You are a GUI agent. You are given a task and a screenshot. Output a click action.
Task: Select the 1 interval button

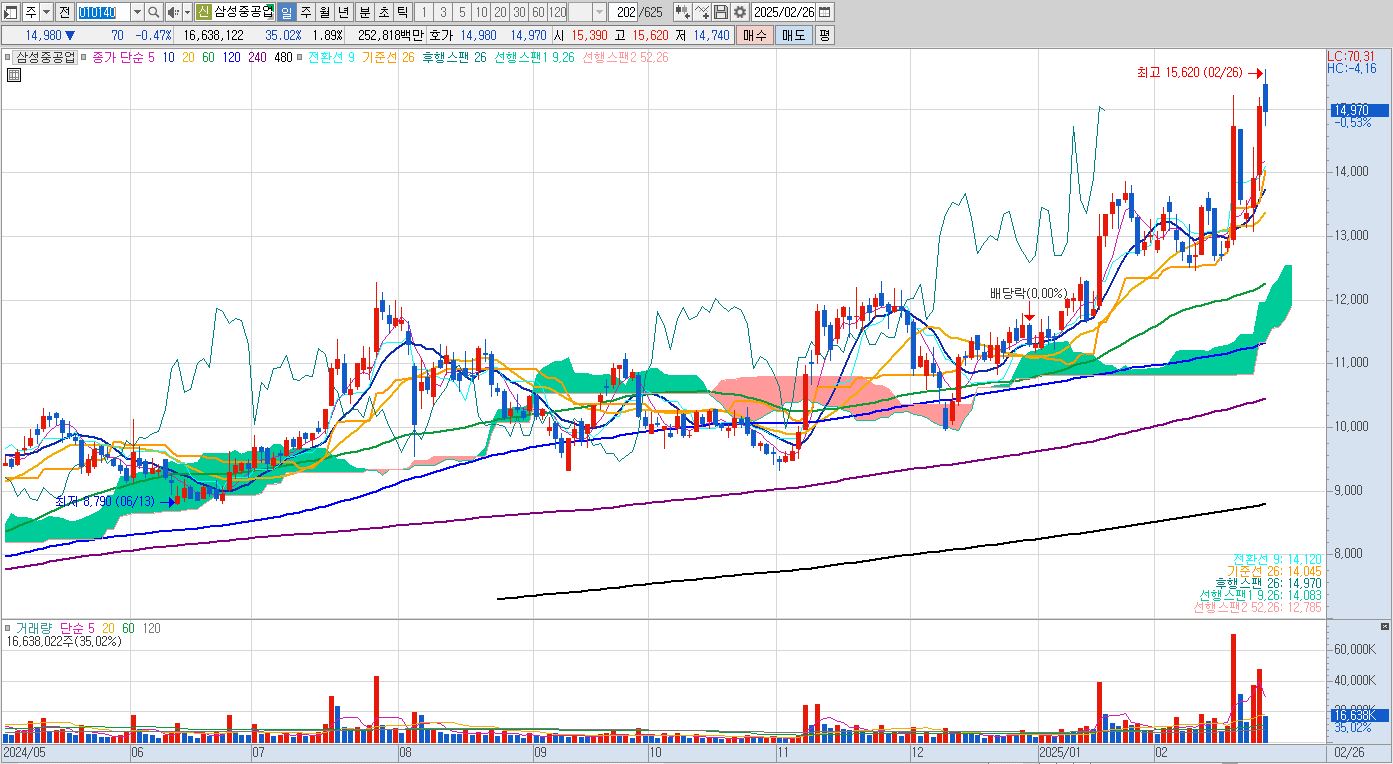423,12
